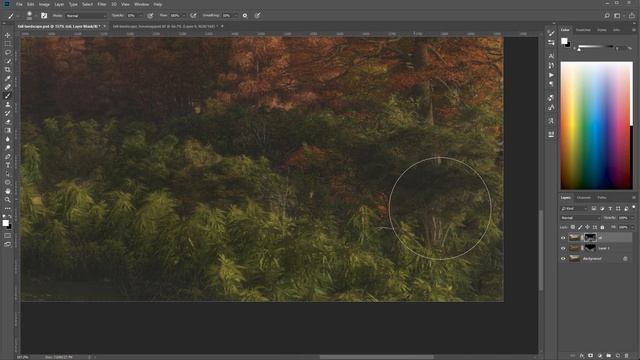Hide the Layer 1 visibility eye

pos(563,248)
